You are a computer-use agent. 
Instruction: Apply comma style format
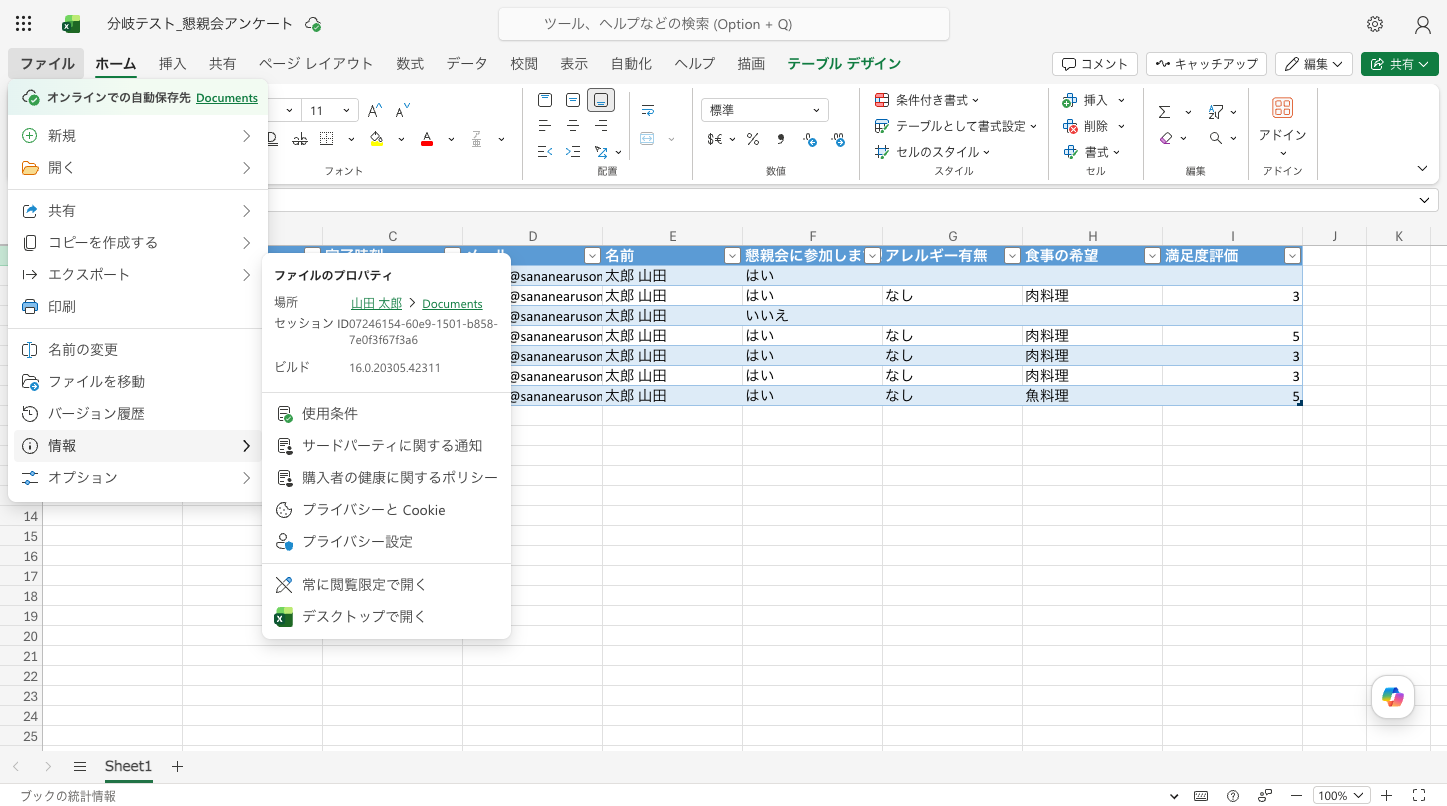coord(780,139)
